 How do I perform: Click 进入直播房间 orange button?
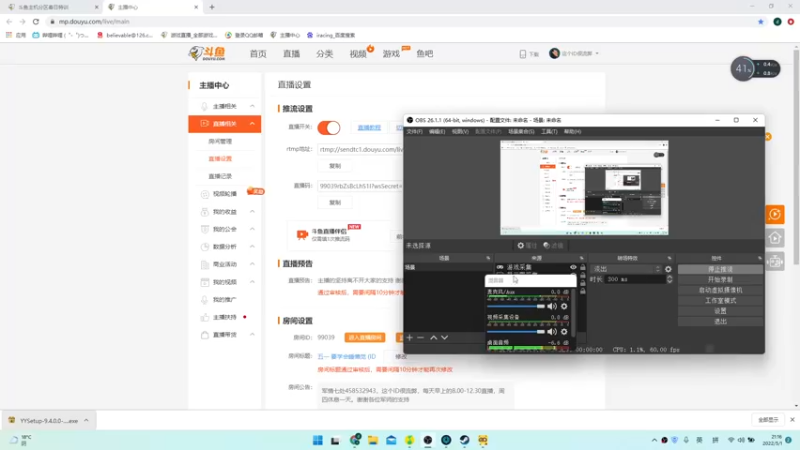click(x=365, y=338)
